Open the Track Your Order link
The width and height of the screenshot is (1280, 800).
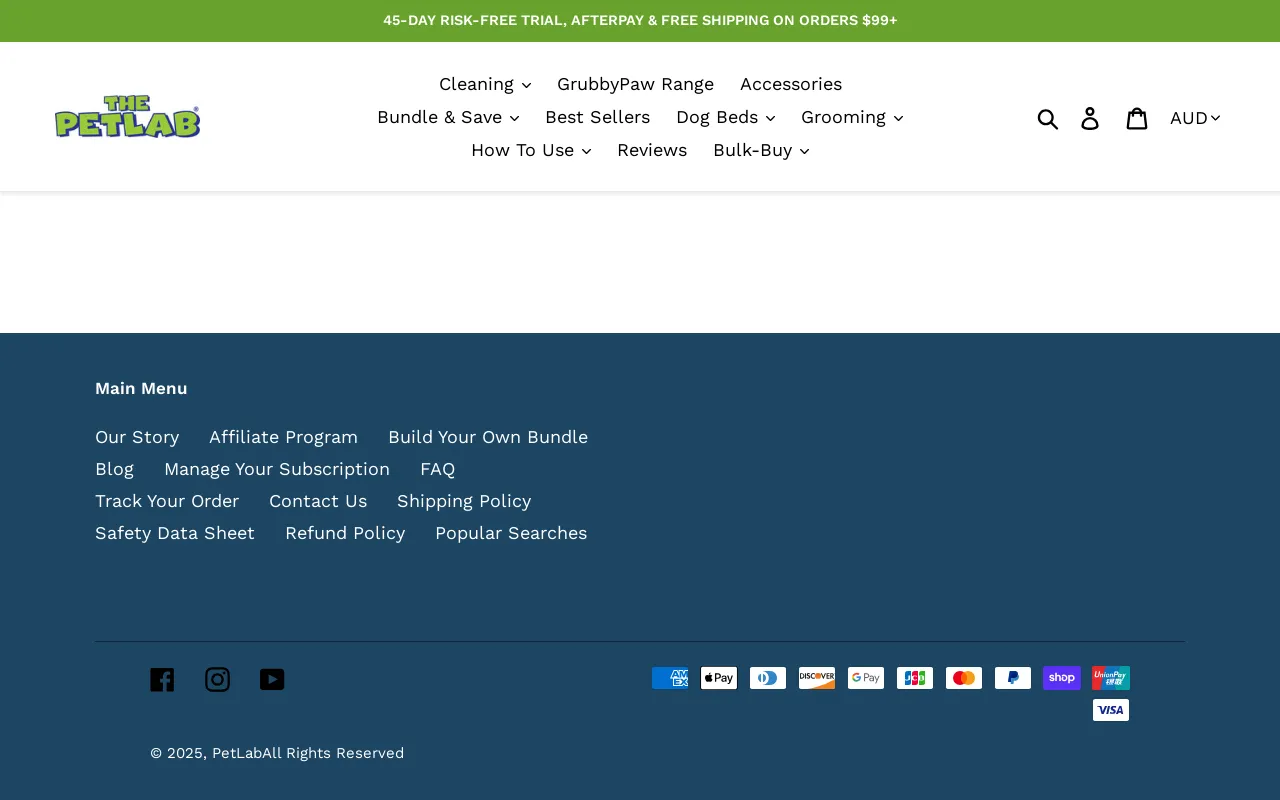pos(167,500)
